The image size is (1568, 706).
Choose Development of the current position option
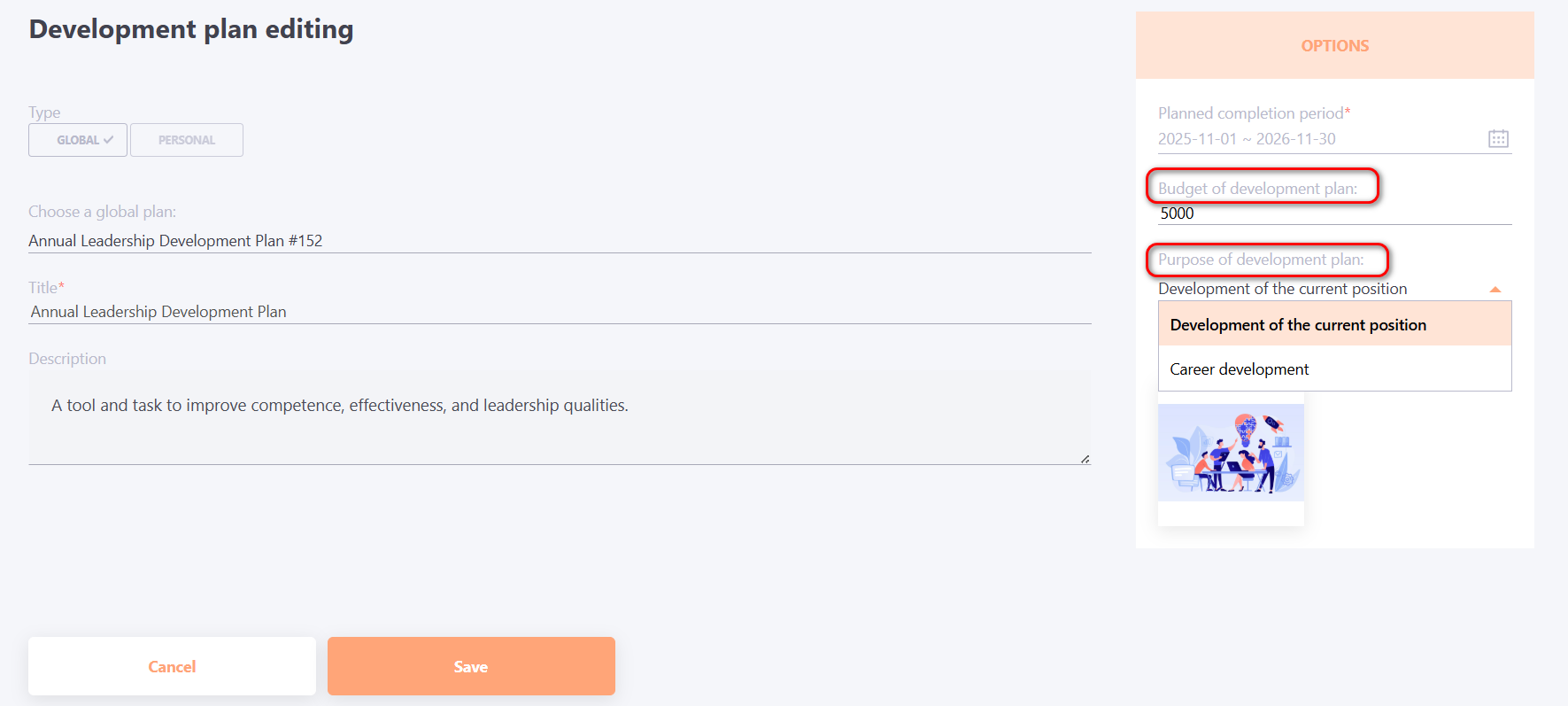point(1298,325)
